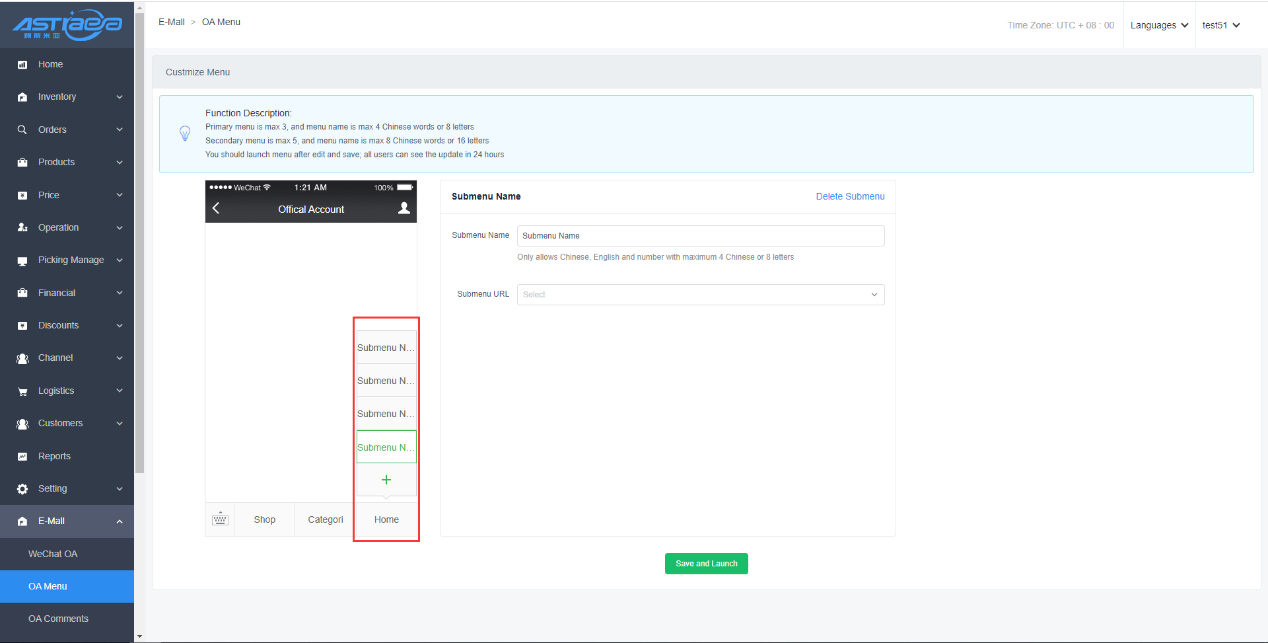This screenshot has width=1268, height=643.
Task: Click the Submenu Name text field
Action: [700, 236]
